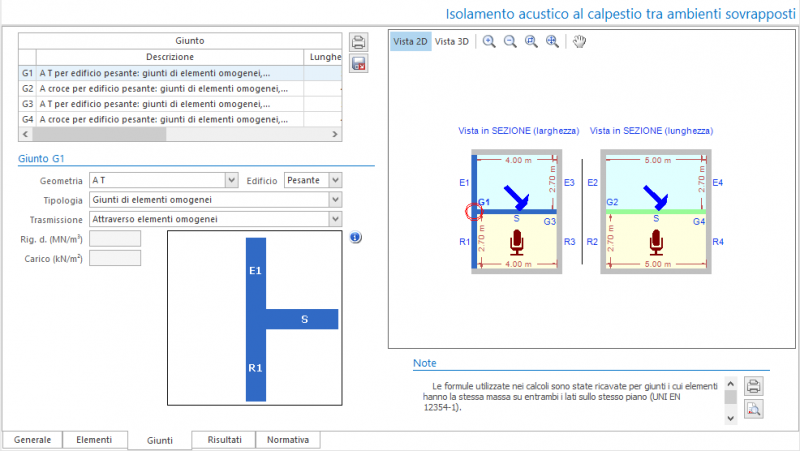Open the Geometria dropdown

tap(231, 180)
